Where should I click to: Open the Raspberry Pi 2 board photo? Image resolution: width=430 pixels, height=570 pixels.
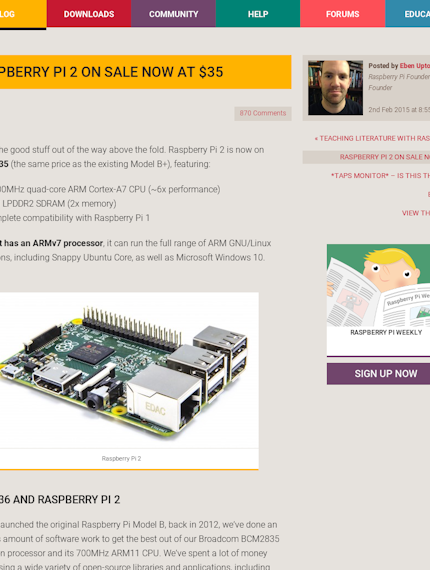[x=129, y=370]
